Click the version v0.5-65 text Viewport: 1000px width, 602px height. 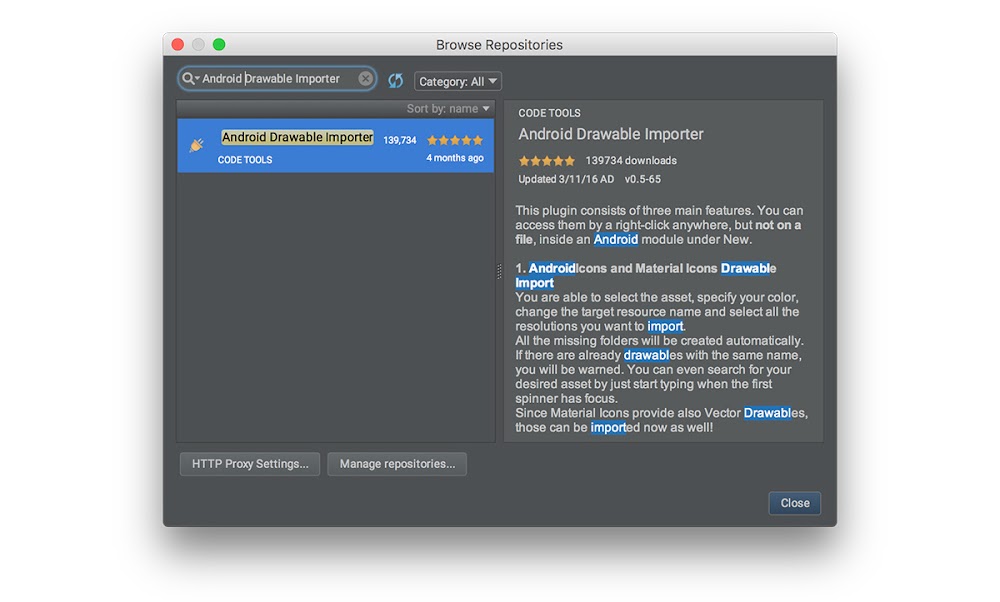pyautogui.click(x=643, y=179)
